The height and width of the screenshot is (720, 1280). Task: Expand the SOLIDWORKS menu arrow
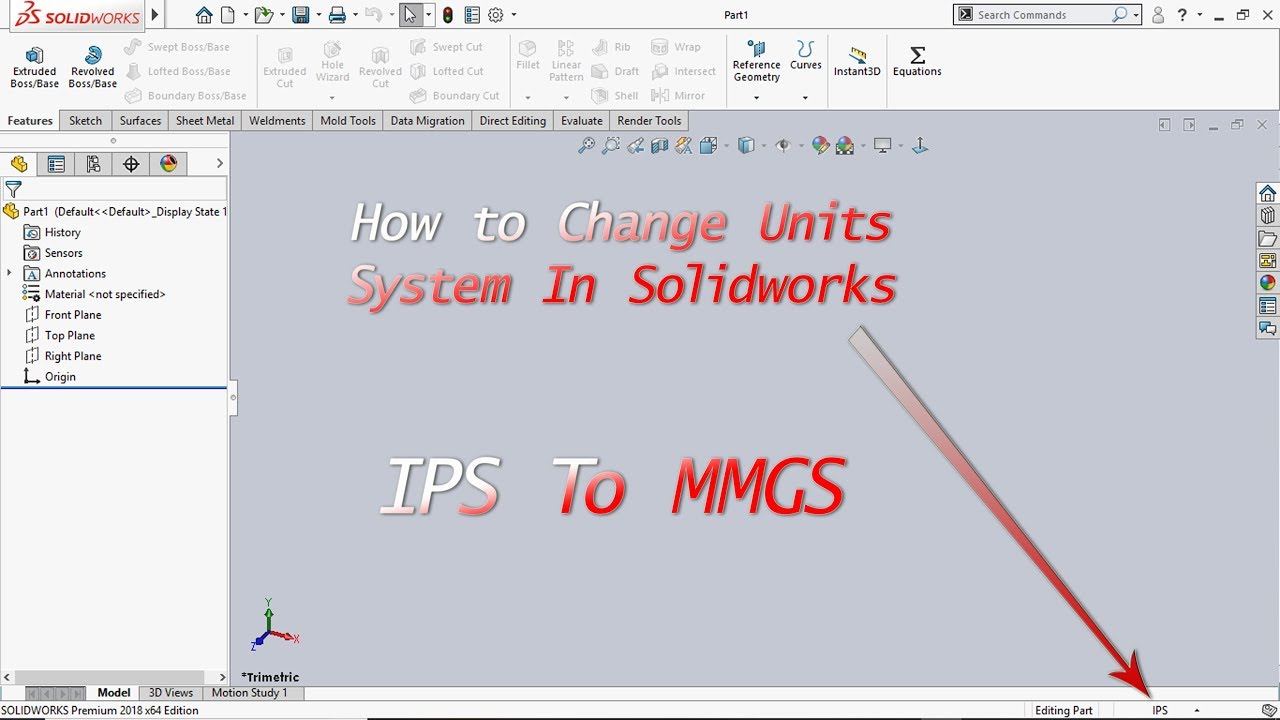click(155, 15)
